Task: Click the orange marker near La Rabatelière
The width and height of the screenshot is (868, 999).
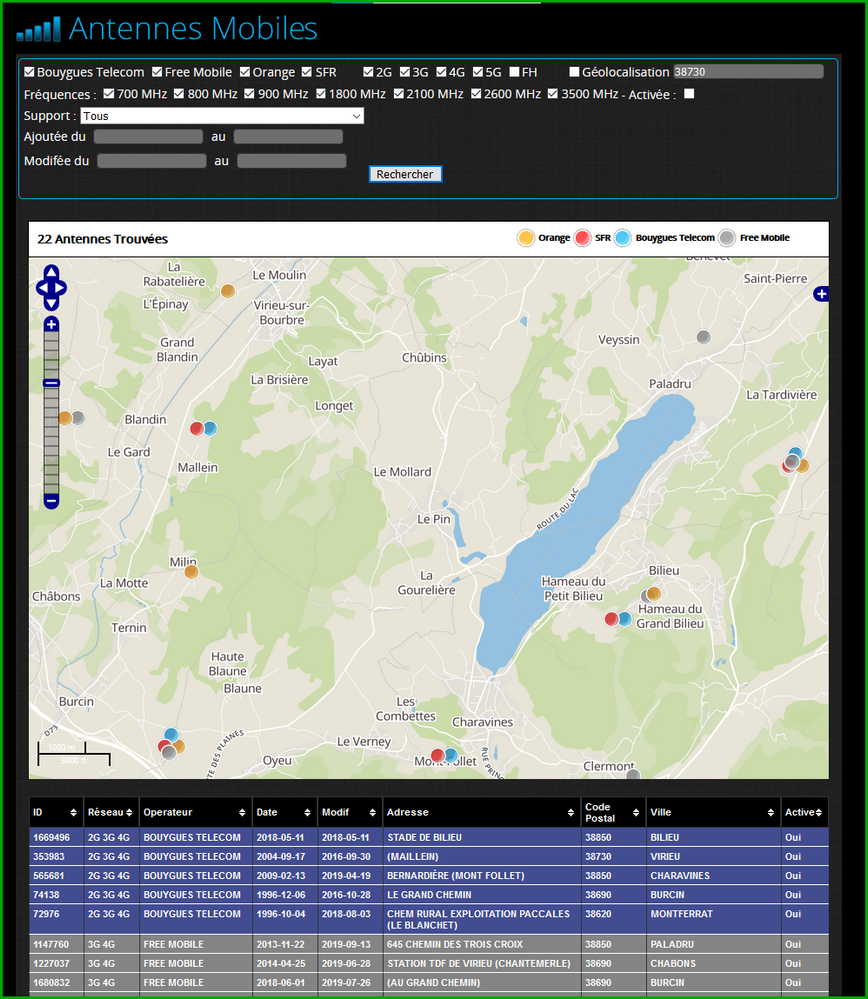Action: (228, 291)
